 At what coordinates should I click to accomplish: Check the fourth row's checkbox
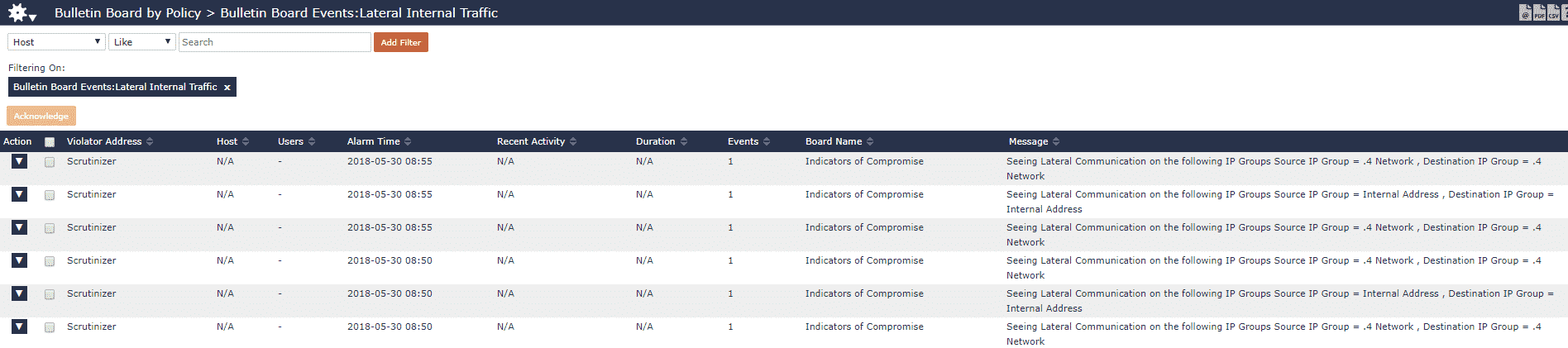[x=50, y=261]
